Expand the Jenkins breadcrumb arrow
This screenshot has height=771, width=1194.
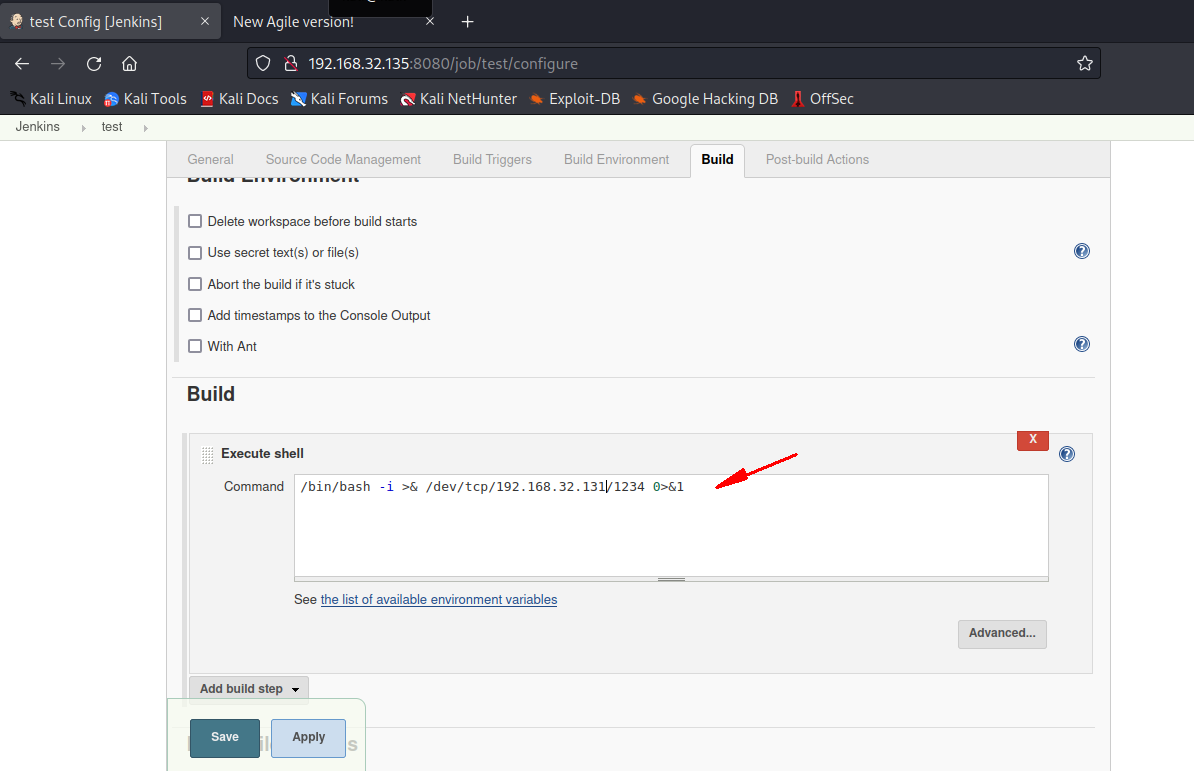coord(83,128)
